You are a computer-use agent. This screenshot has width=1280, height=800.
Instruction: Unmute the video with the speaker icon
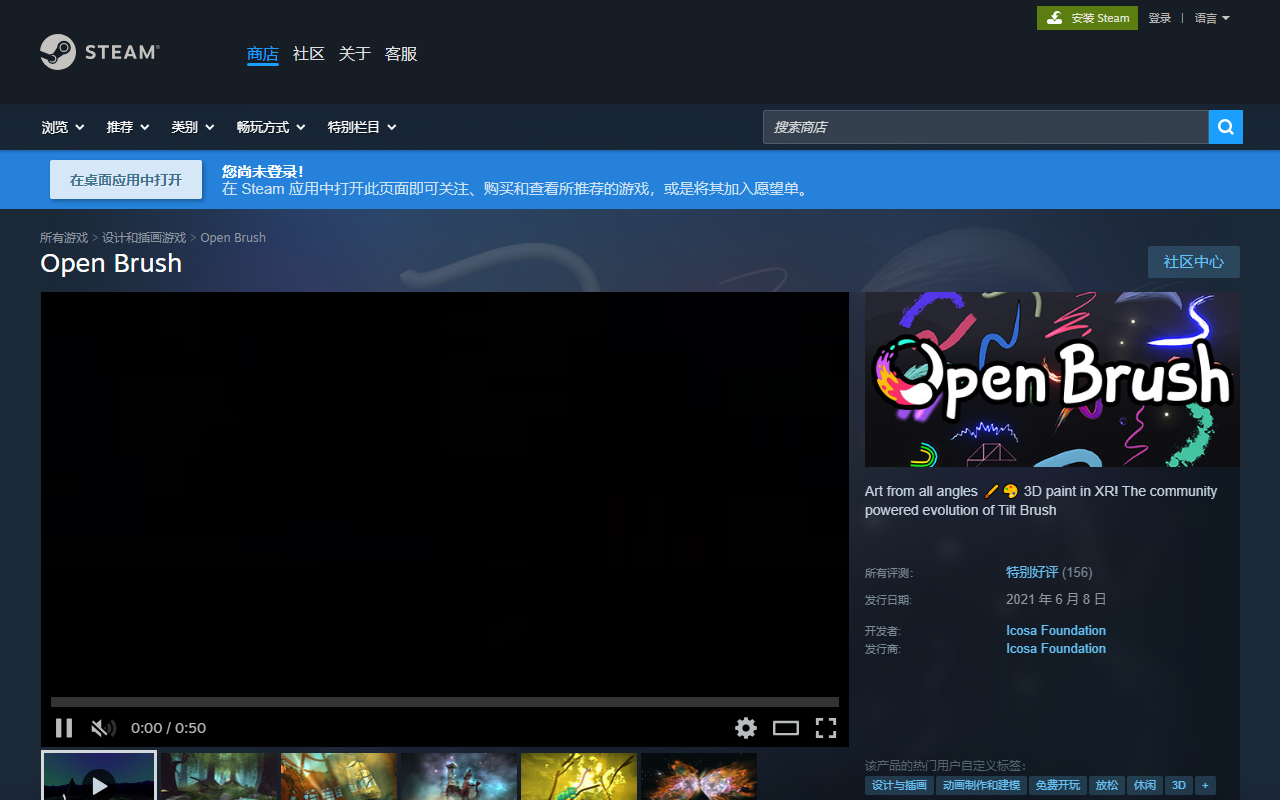coord(103,728)
